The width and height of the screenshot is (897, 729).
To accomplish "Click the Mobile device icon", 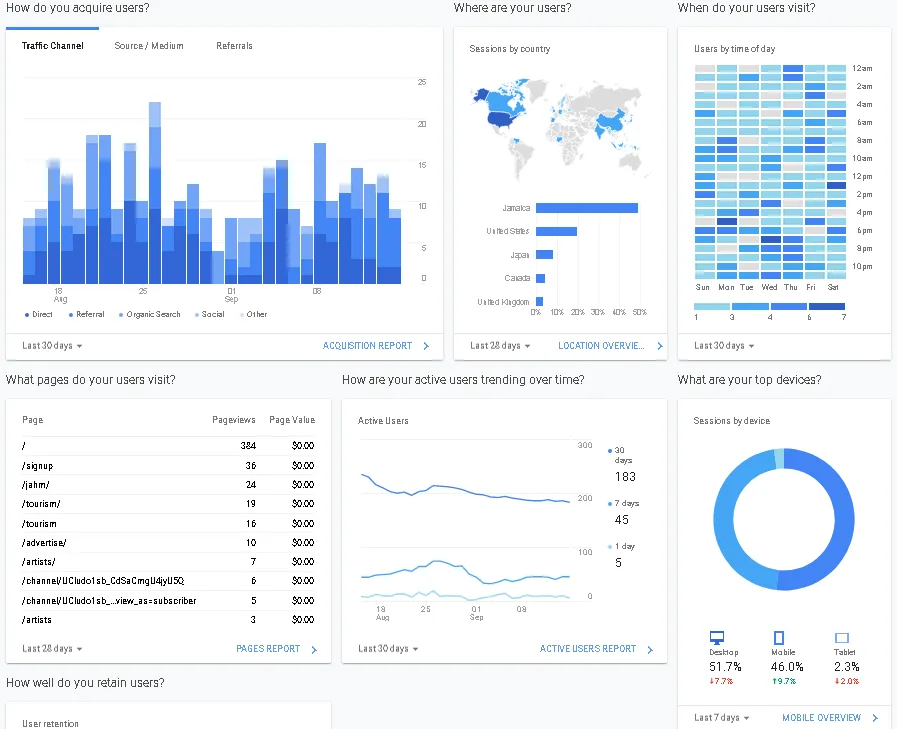I will coord(779,637).
